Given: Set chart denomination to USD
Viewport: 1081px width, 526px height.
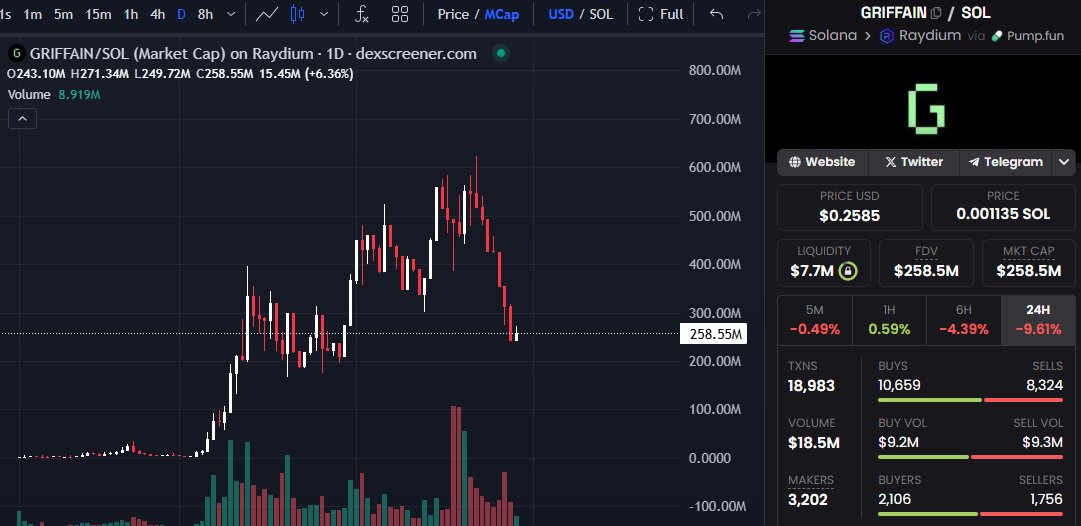Looking at the screenshot, I should coord(560,14).
